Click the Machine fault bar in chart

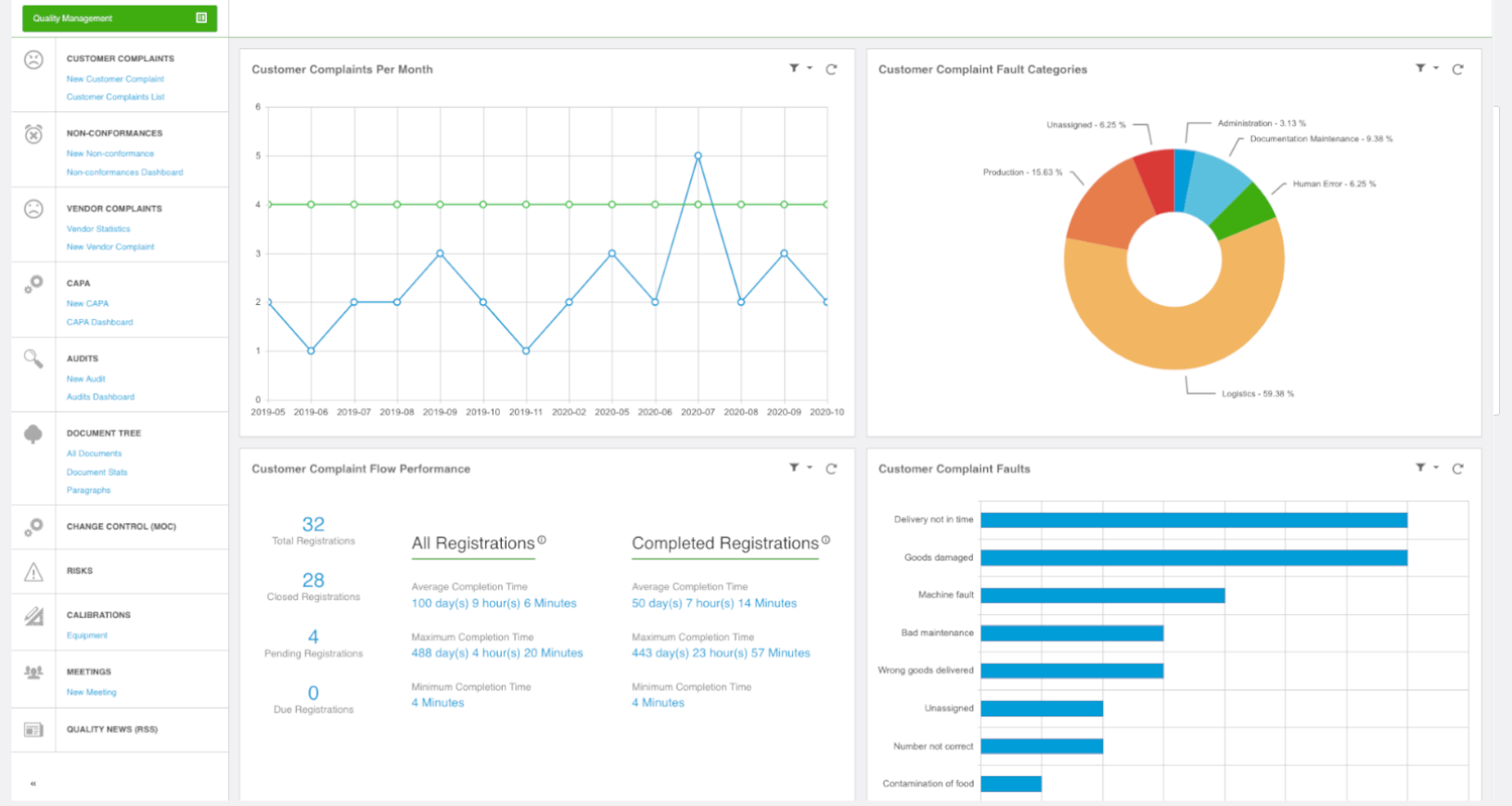click(1103, 595)
